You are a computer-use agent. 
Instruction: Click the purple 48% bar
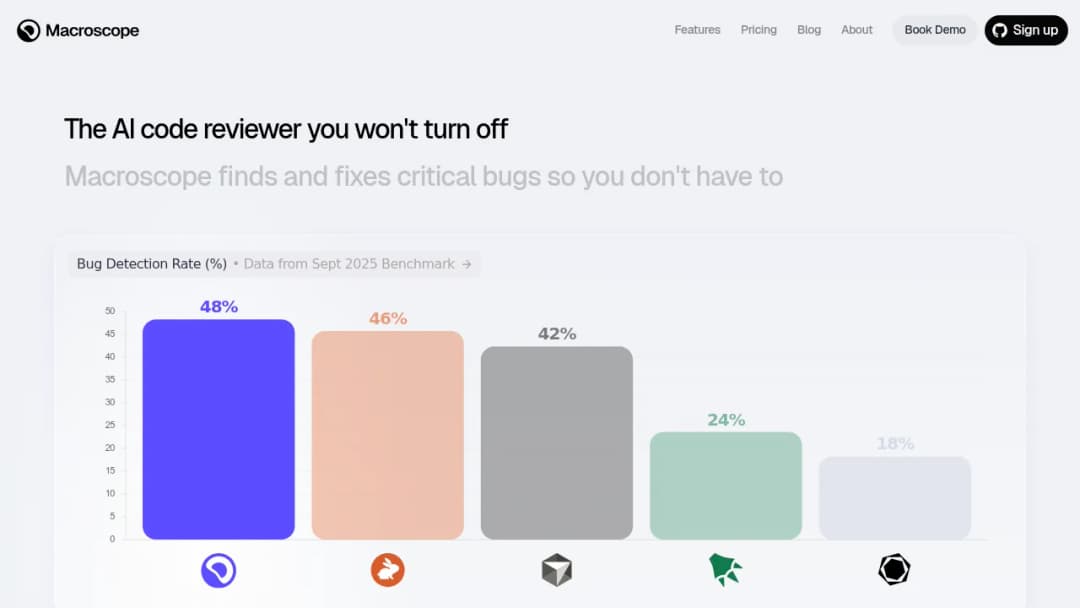pos(218,429)
